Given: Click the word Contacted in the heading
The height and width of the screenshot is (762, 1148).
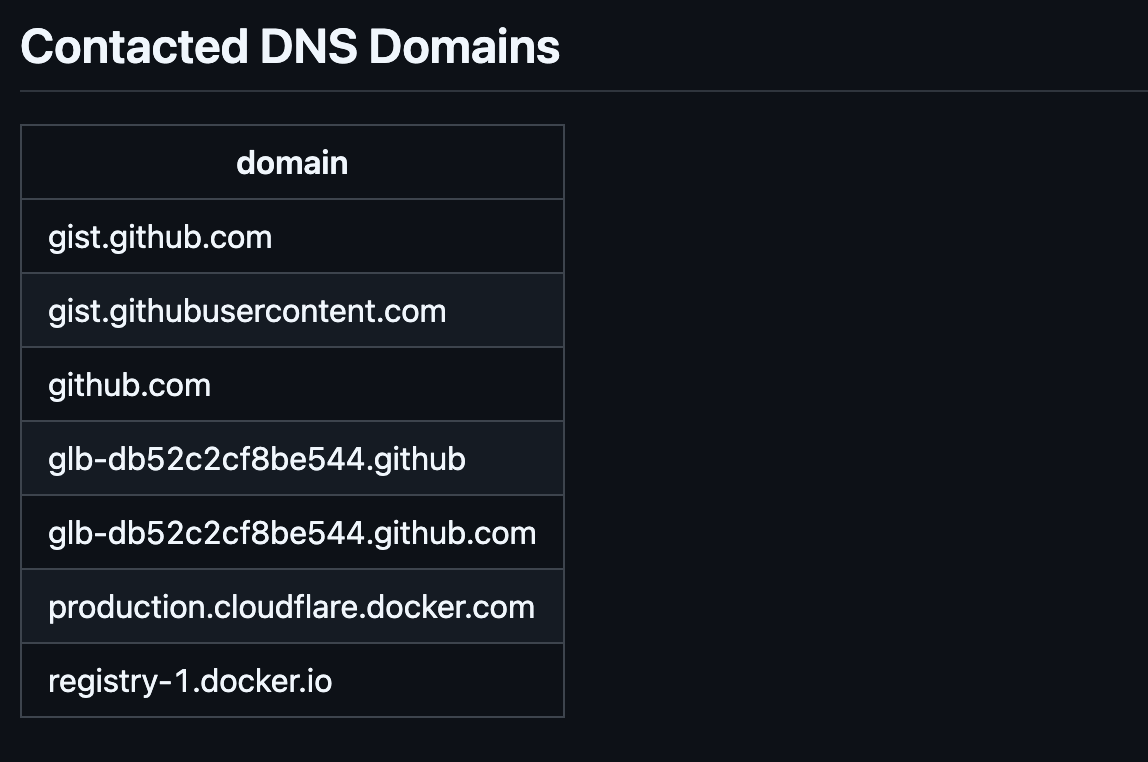Looking at the screenshot, I should 134,47.
